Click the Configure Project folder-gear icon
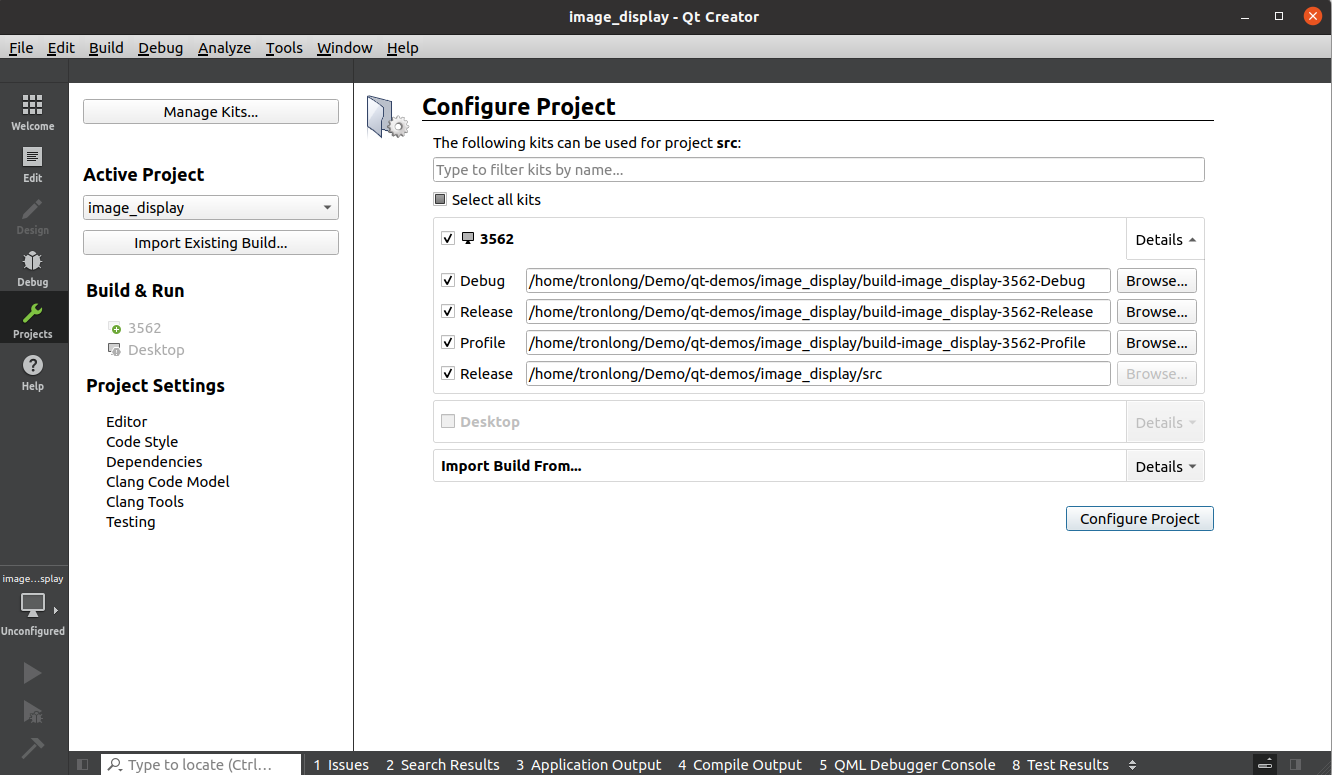Screen dimensions: 1332x775 point(387,116)
